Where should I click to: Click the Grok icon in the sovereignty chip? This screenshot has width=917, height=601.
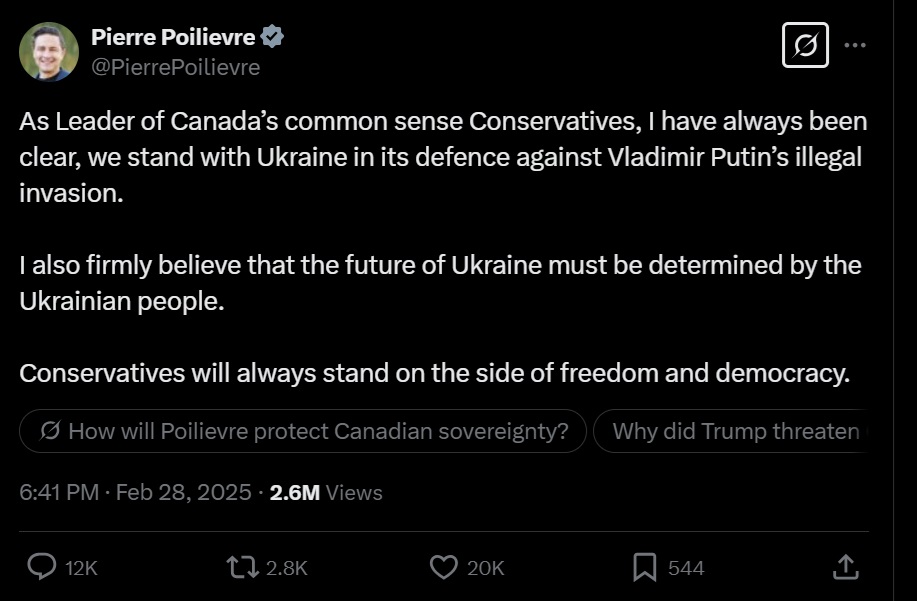point(50,432)
